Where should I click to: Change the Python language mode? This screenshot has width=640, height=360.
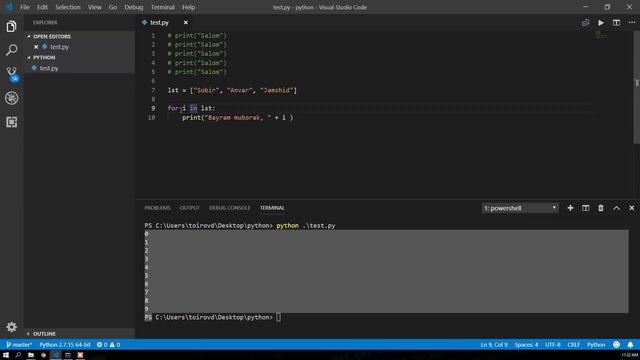pos(596,344)
